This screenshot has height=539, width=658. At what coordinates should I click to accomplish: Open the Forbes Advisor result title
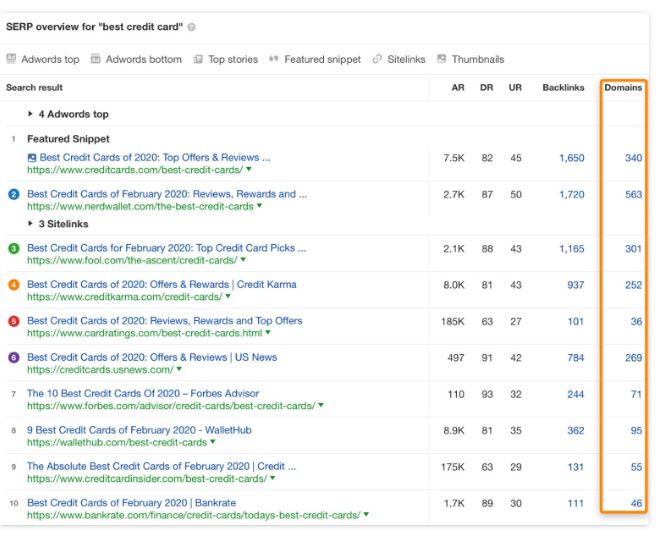(x=143, y=393)
